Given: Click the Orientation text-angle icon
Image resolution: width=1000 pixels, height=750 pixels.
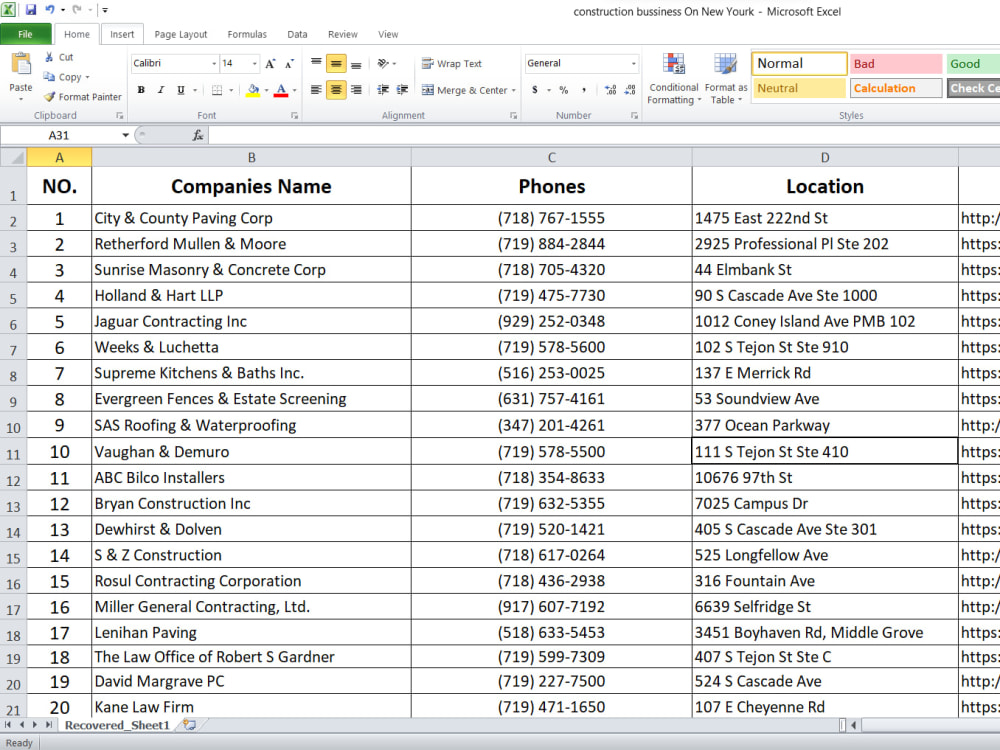Looking at the screenshot, I should [x=383, y=63].
